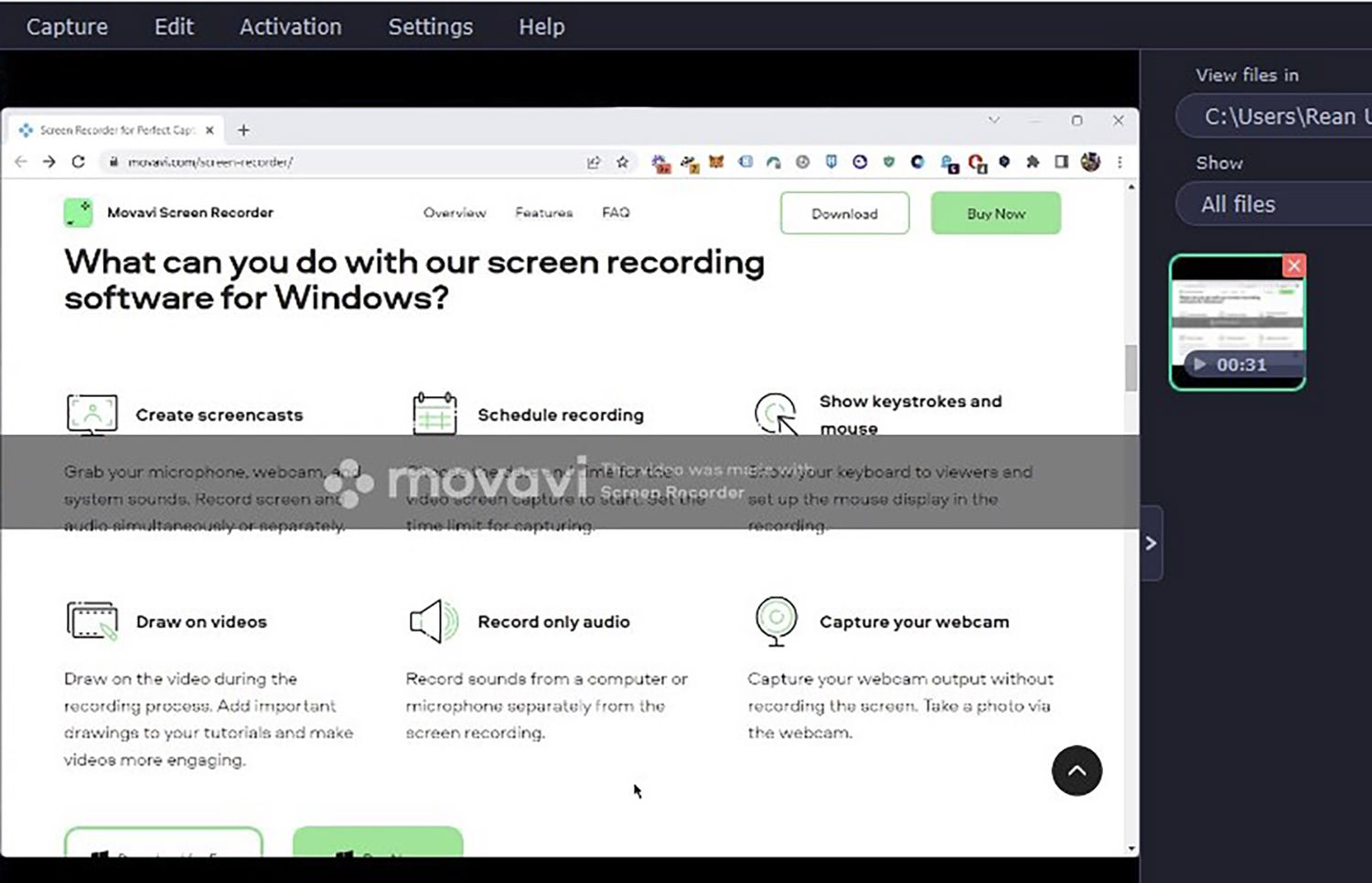Open the gray round clock extension icon
This screenshot has height=883, width=1372.
802,162
